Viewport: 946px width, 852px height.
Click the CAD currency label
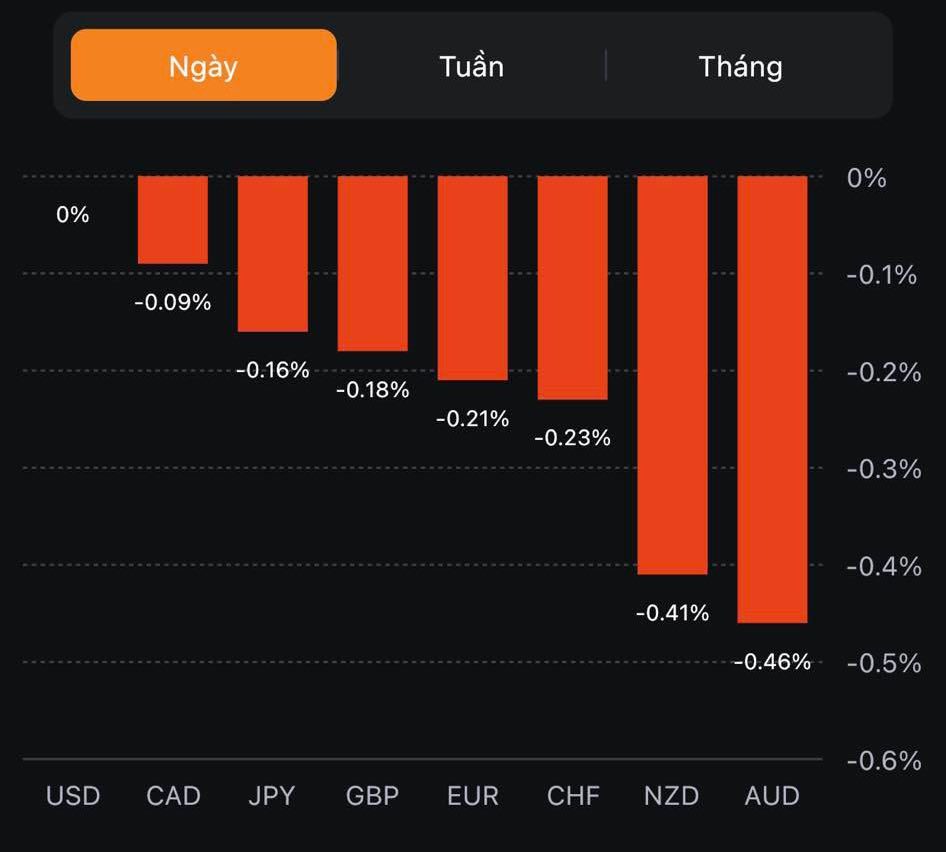173,796
